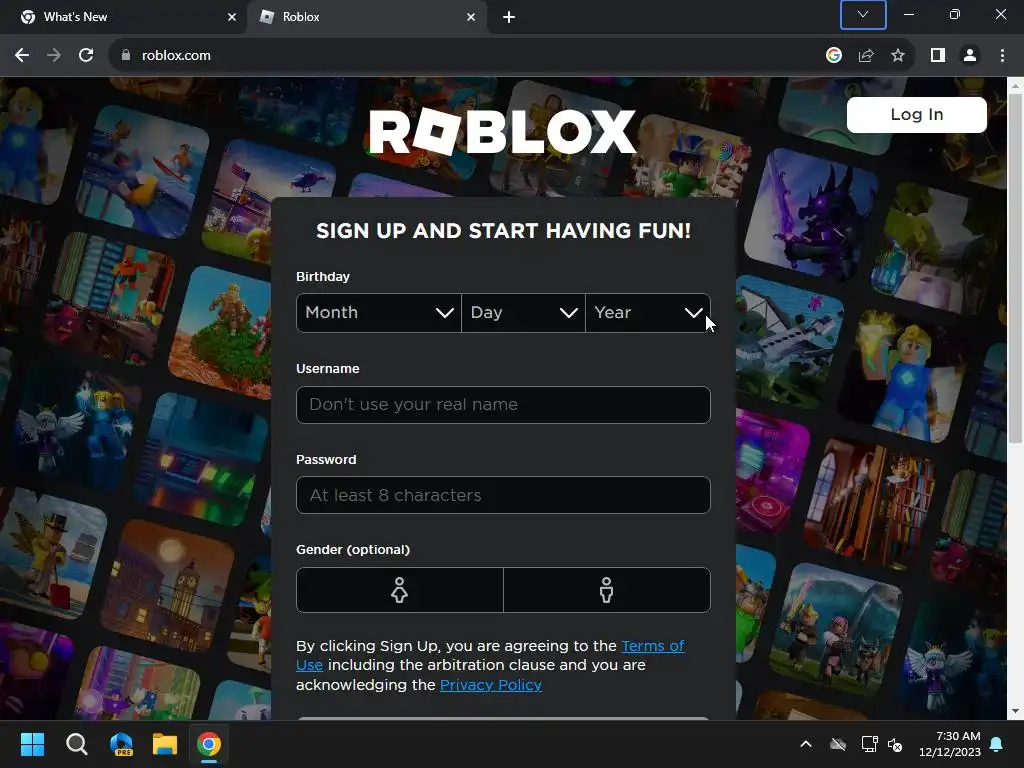Click the surfing game thumbnail
Image resolution: width=1024 pixels, height=768 pixels.
(142, 171)
